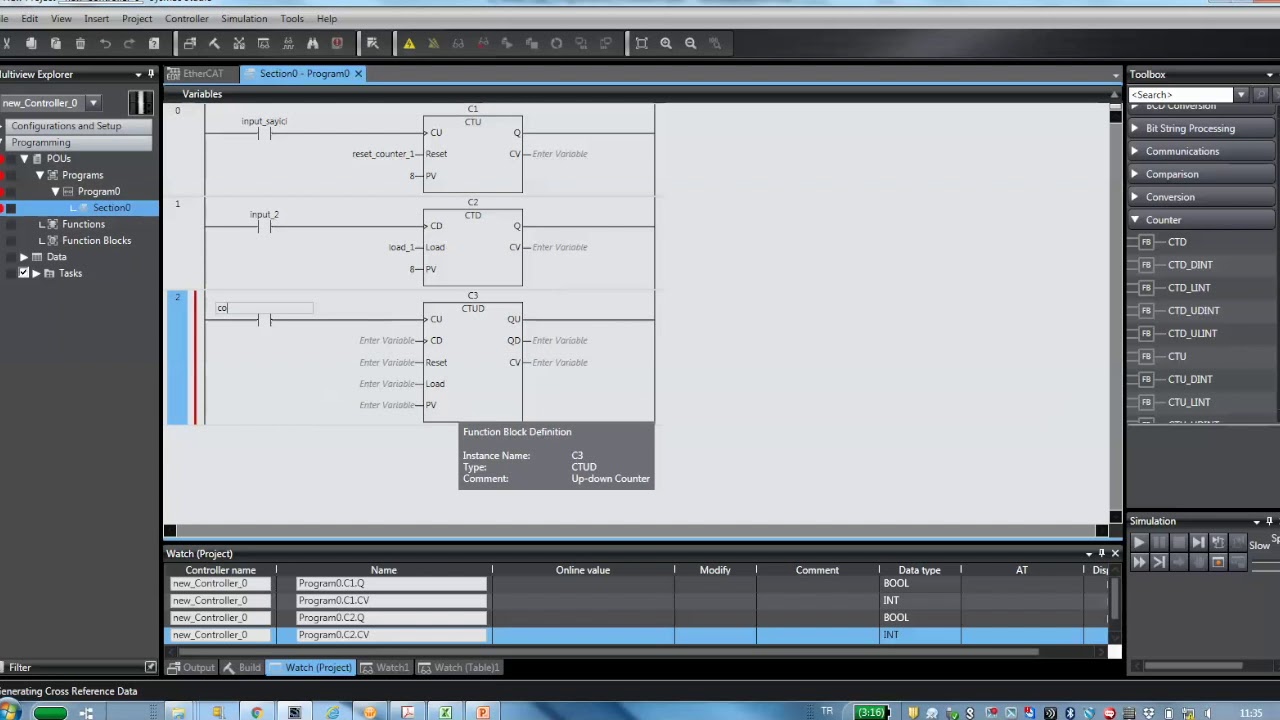This screenshot has height=720, width=1280.
Task: Start simulation with the Run play button
Action: coord(1139,542)
